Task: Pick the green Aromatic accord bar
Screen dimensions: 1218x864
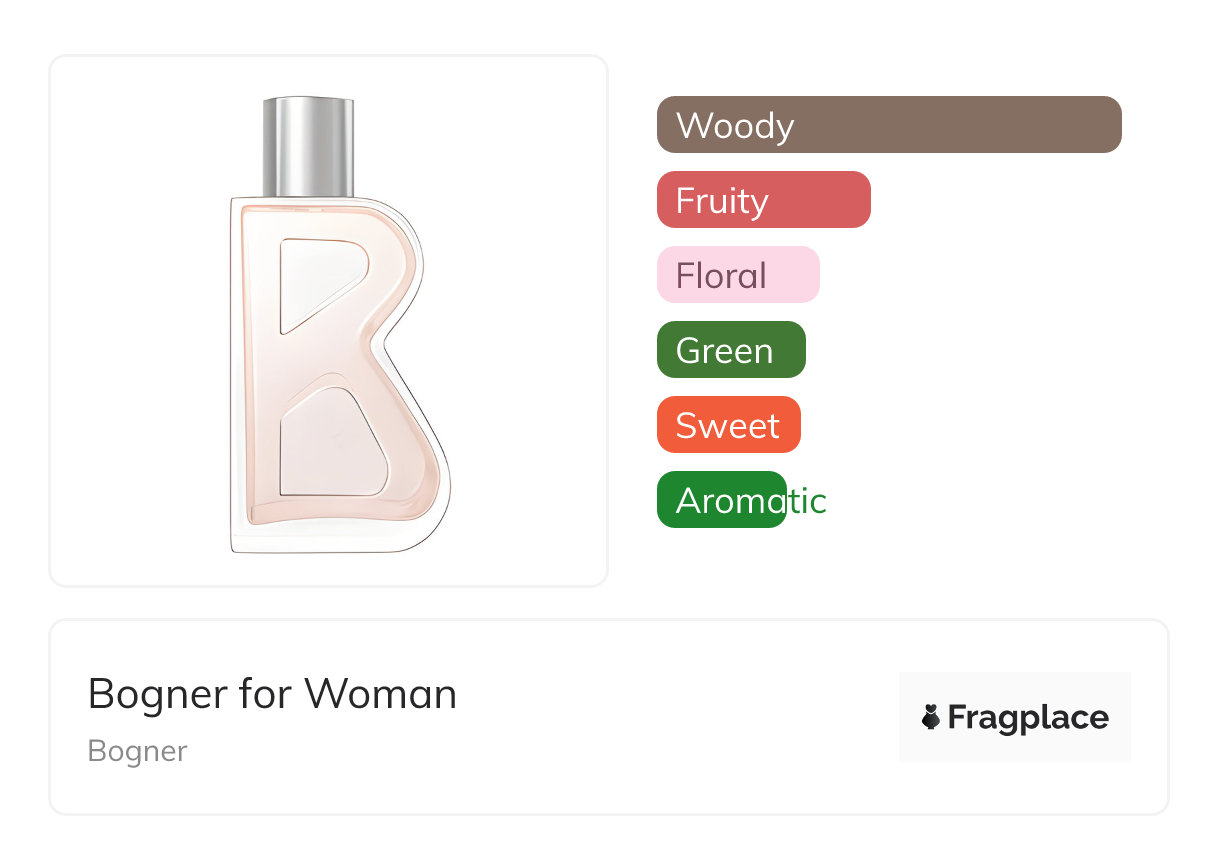Action: 721,500
